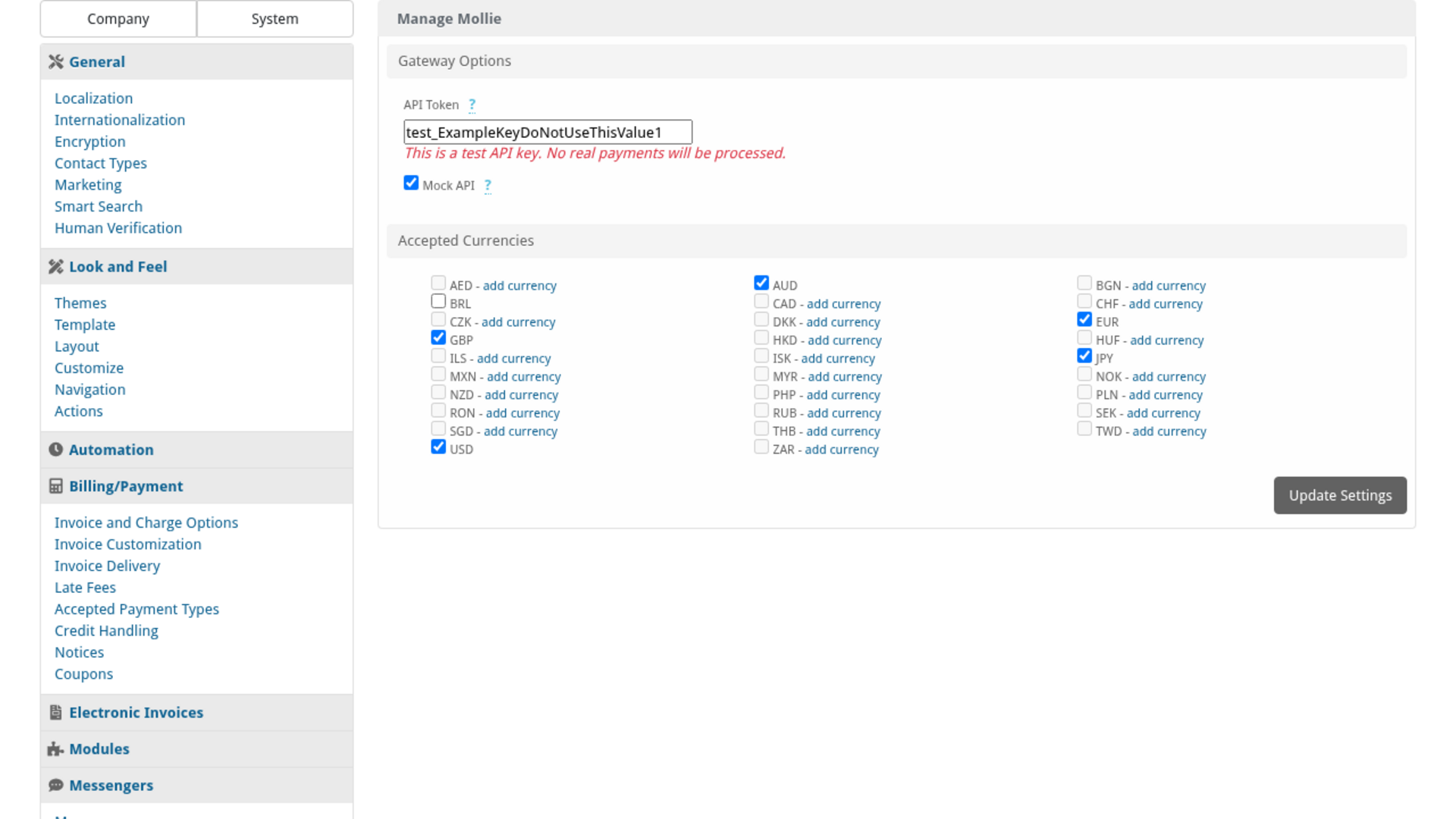Click into the API Token input field
This screenshot has width=1456, height=819.
pyautogui.click(x=548, y=132)
